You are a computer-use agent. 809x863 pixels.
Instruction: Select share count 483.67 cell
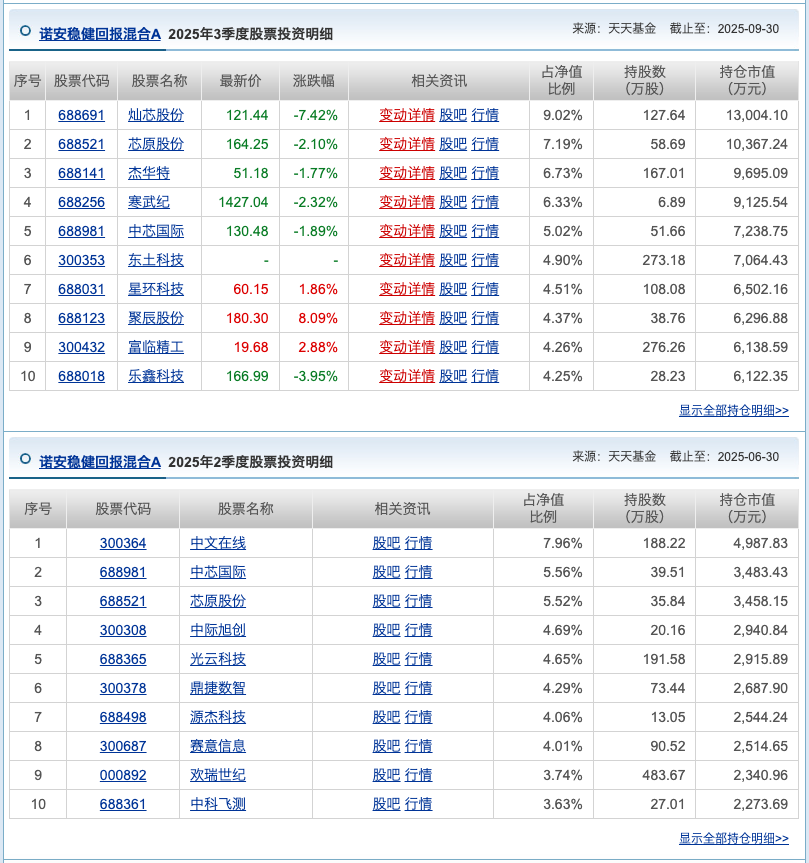click(x=644, y=775)
